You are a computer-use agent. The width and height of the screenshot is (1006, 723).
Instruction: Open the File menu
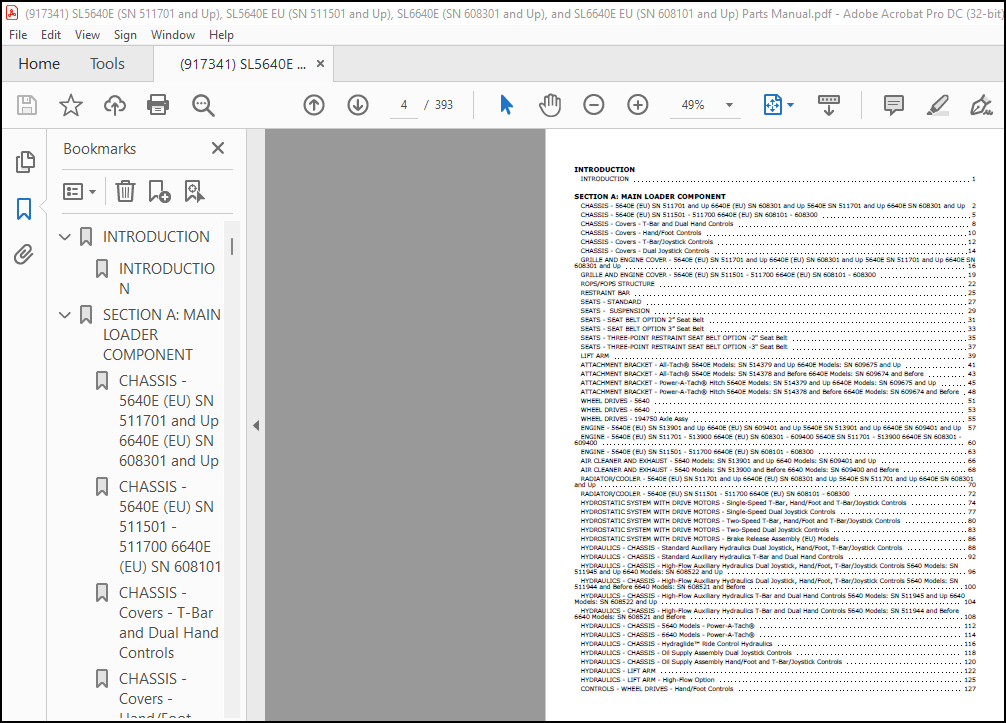coord(18,35)
